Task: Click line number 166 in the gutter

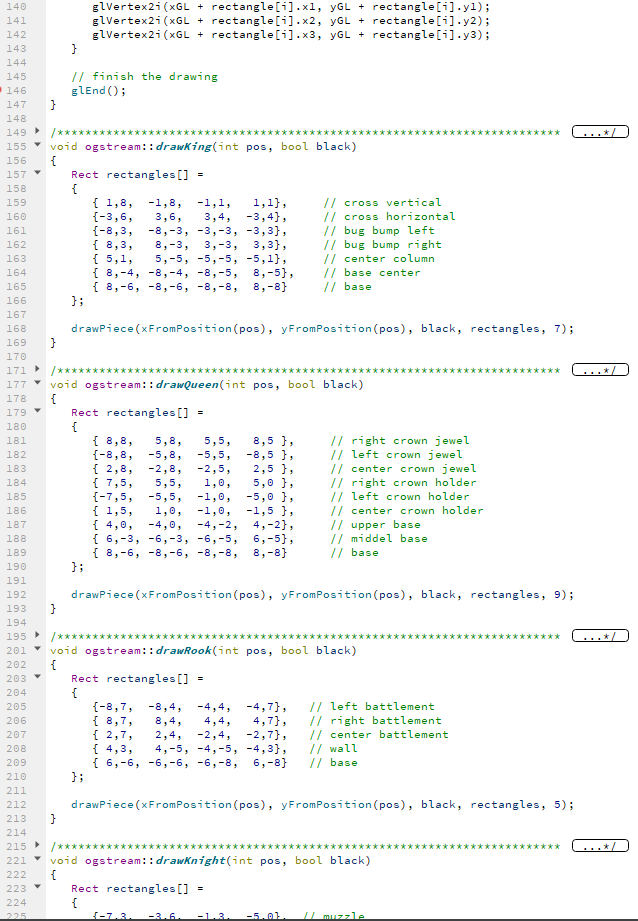Action: coord(16,300)
